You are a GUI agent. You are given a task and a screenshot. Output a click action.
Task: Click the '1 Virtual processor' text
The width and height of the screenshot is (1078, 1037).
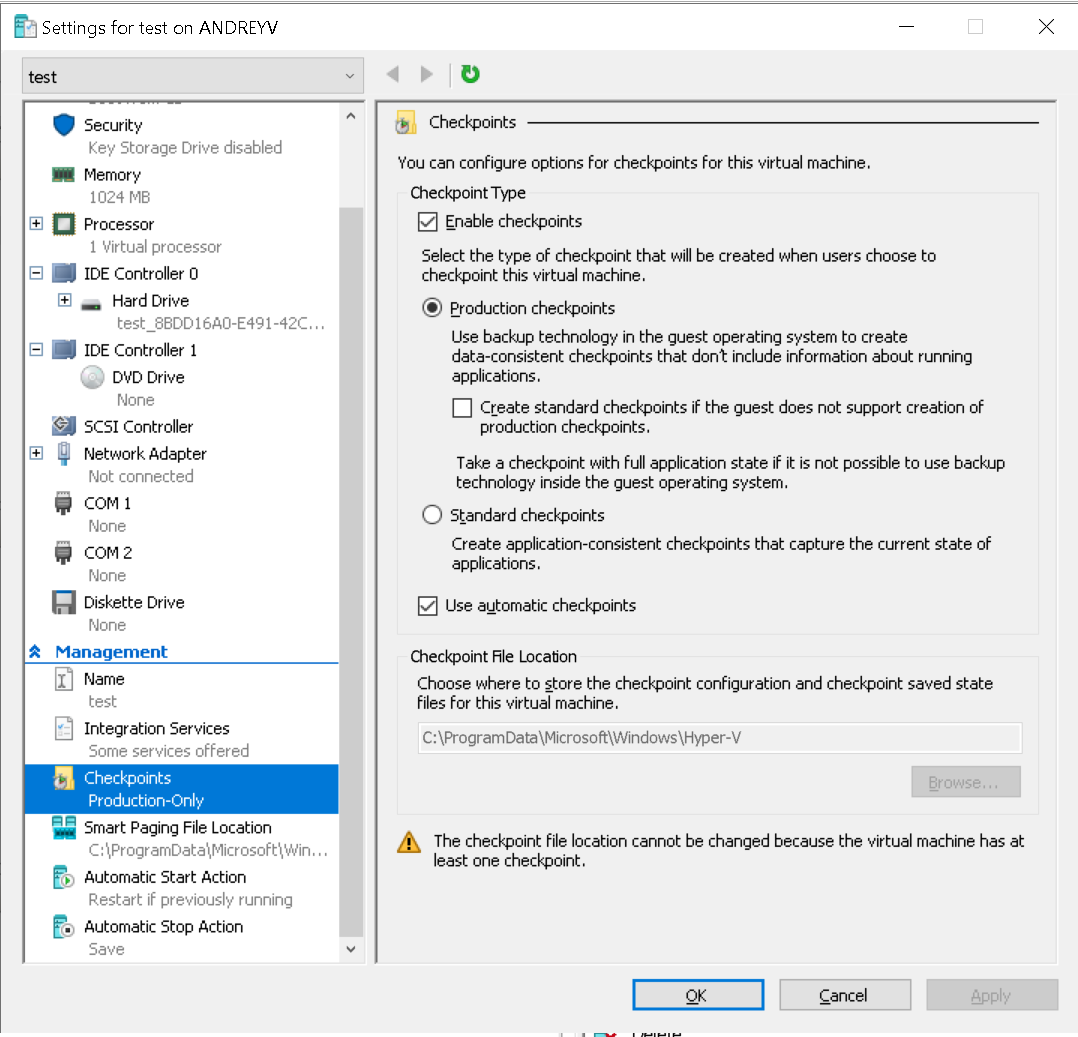point(155,247)
